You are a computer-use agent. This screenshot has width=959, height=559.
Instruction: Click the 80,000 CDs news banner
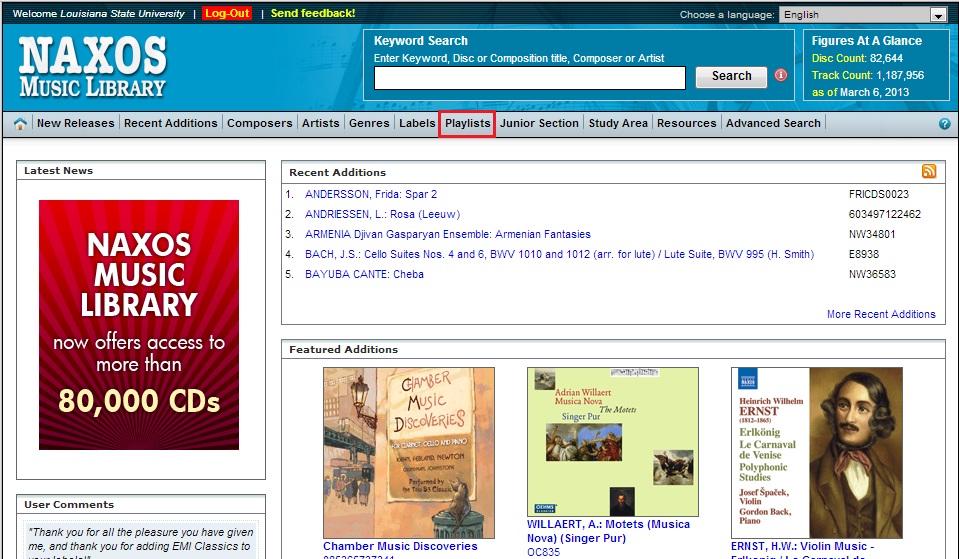coord(139,325)
